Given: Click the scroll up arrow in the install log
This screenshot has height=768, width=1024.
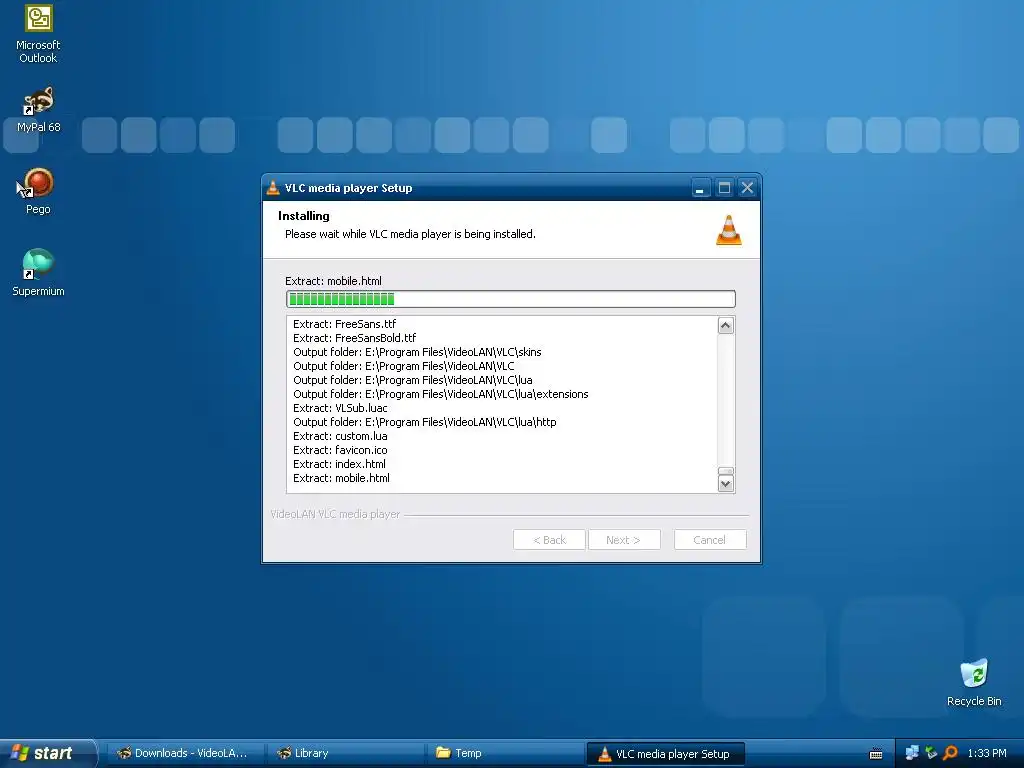Looking at the screenshot, I should tap(726, 325).
